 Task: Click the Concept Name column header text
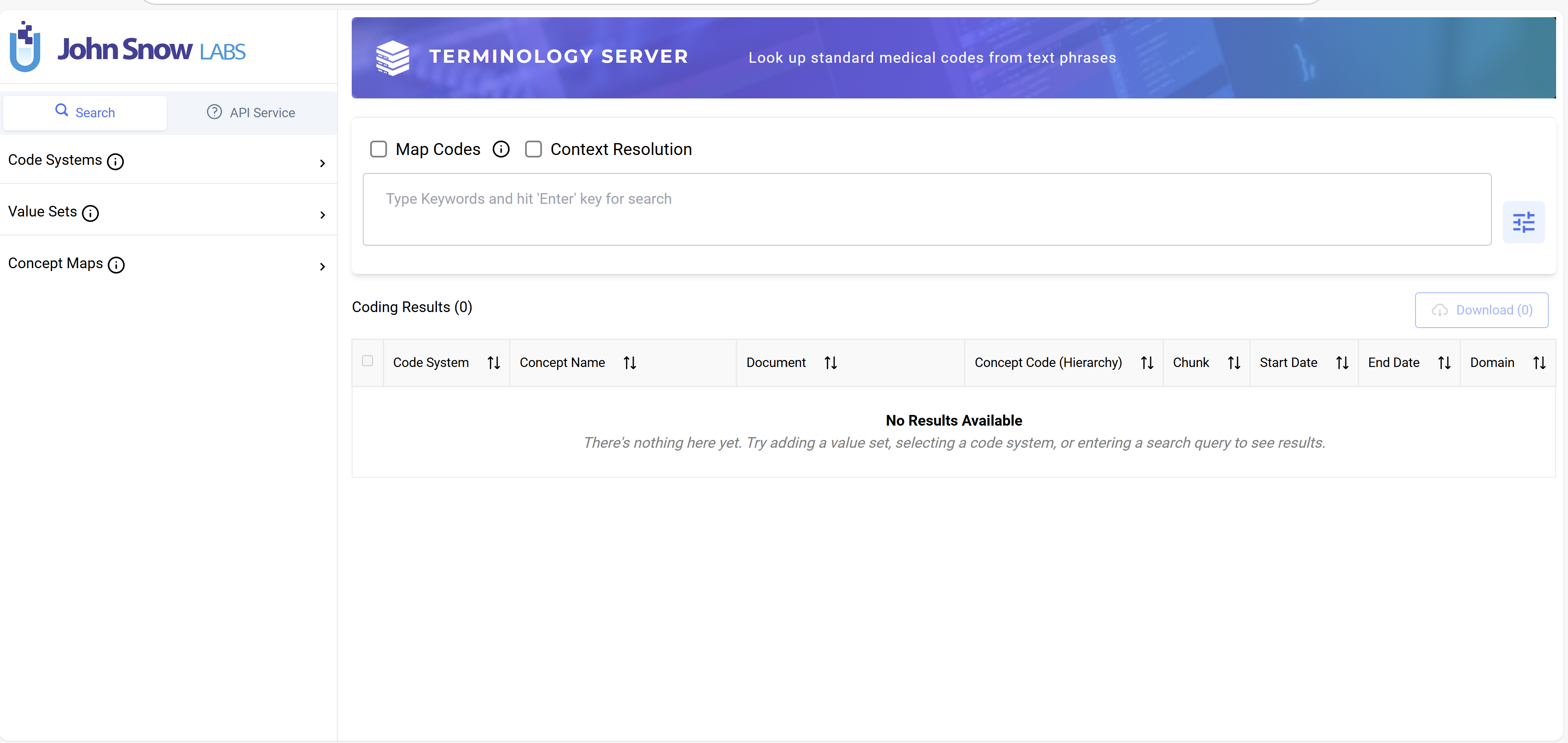[x=562, y=363]
